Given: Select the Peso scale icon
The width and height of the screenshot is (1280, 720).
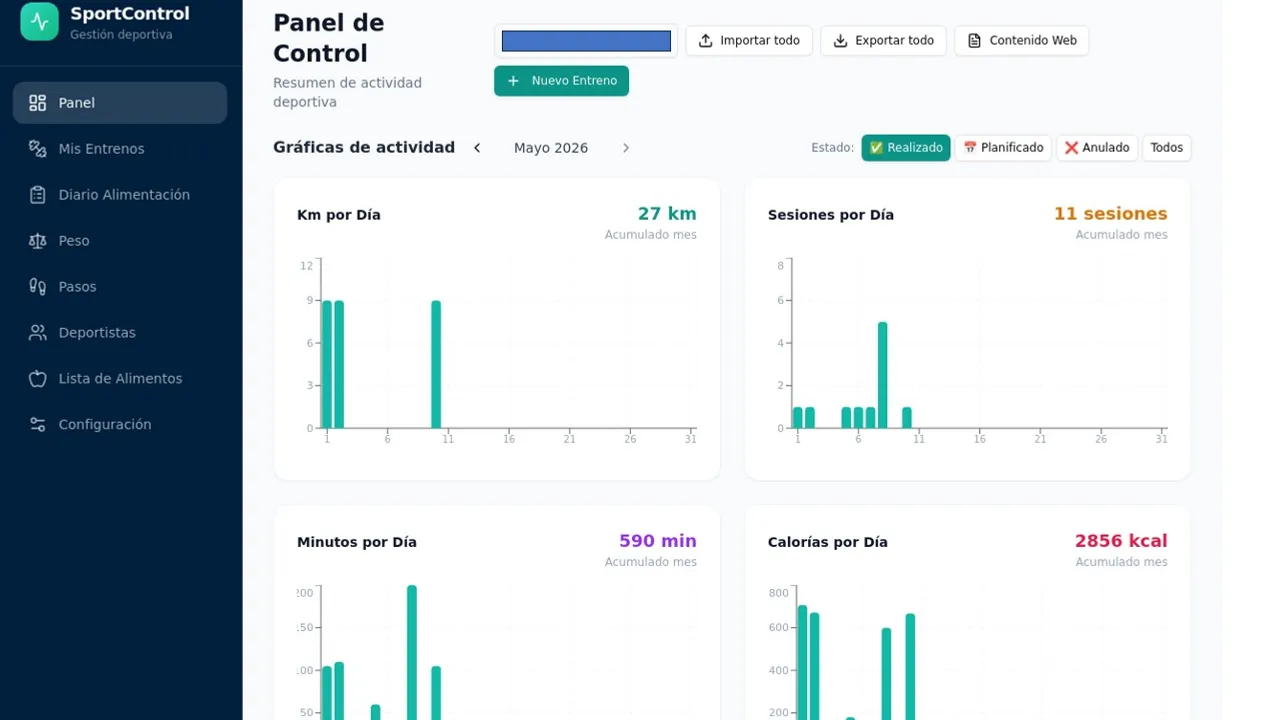Looking at the screenshot, I should tap(38, 241).
